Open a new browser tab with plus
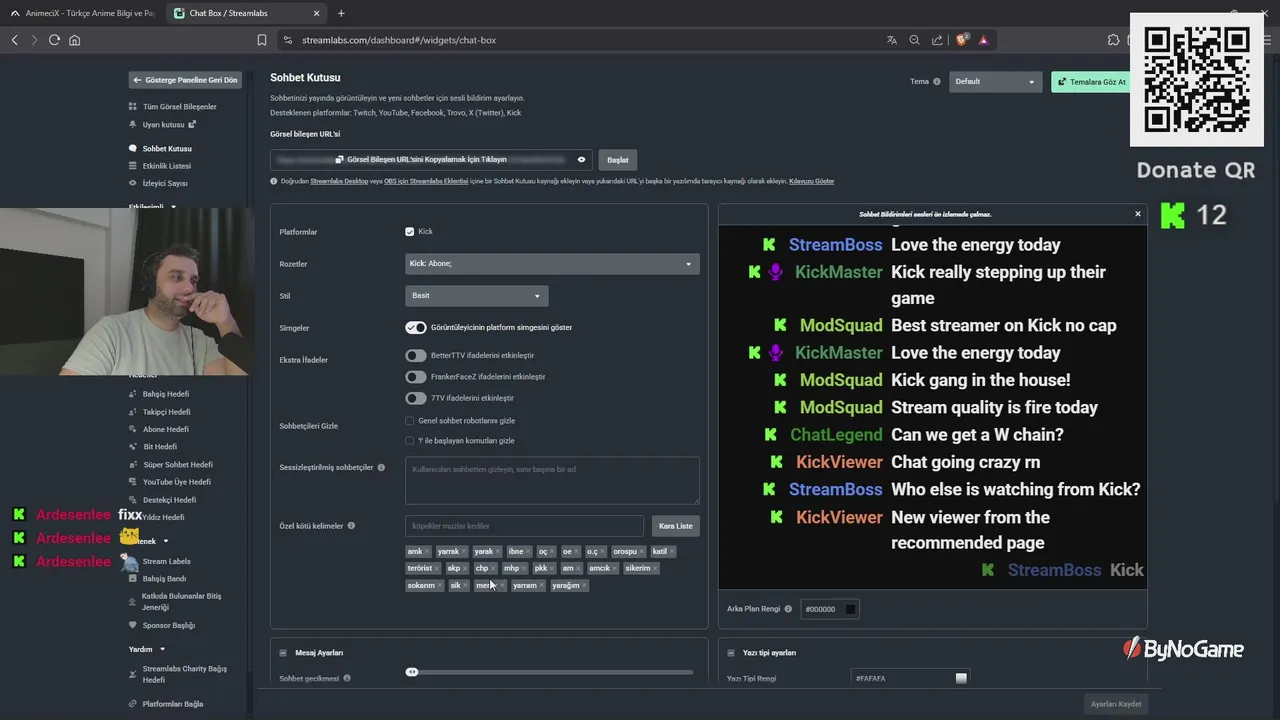Viewport: 1280px width, 720px height. (341, 13)
